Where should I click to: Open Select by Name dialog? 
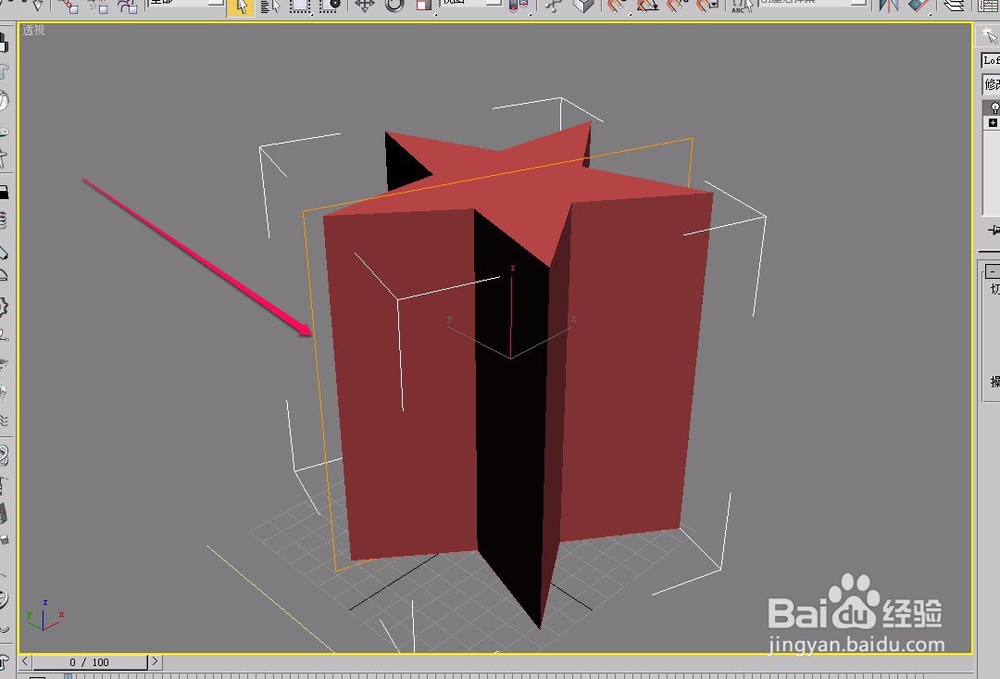(271, 8)
